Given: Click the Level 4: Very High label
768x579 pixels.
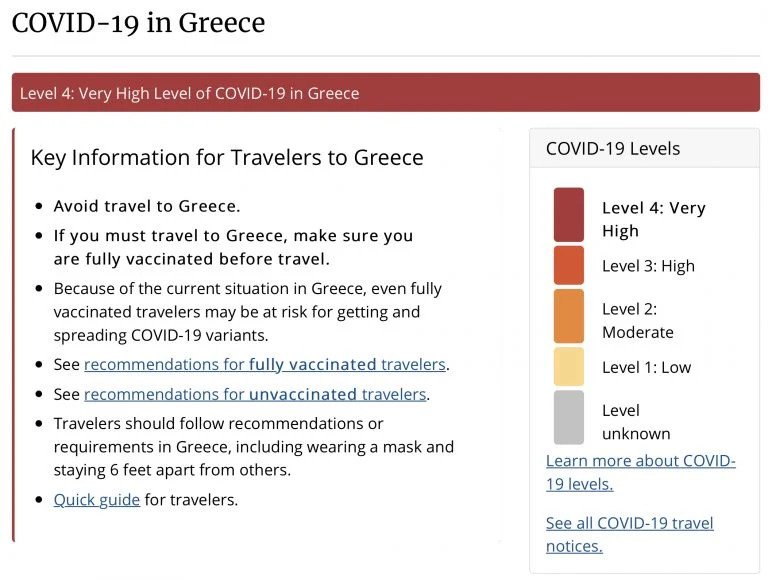Looking at the screenshot, I should pyautogui.click(x=653, y=219).
